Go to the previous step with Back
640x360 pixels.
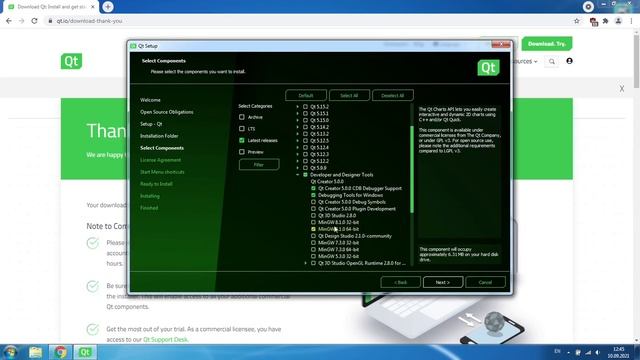click(x=400, y=282)
